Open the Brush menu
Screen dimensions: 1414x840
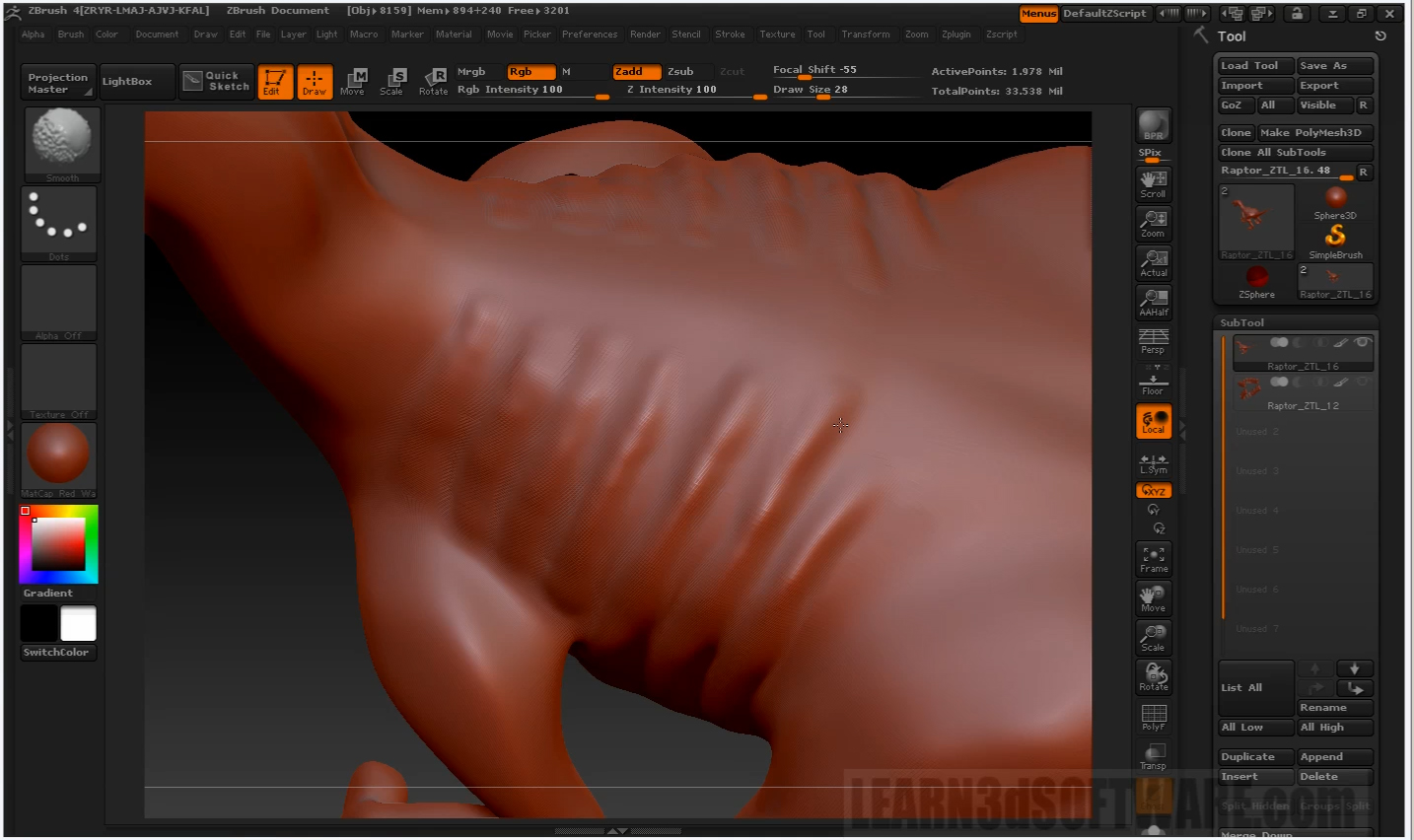coord(70,35)
